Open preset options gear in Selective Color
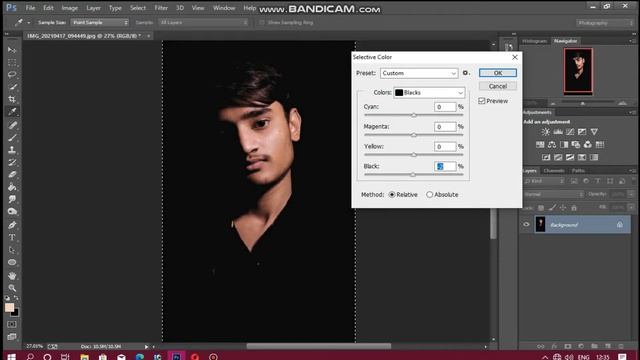640x360 pixels. [465, 73]
